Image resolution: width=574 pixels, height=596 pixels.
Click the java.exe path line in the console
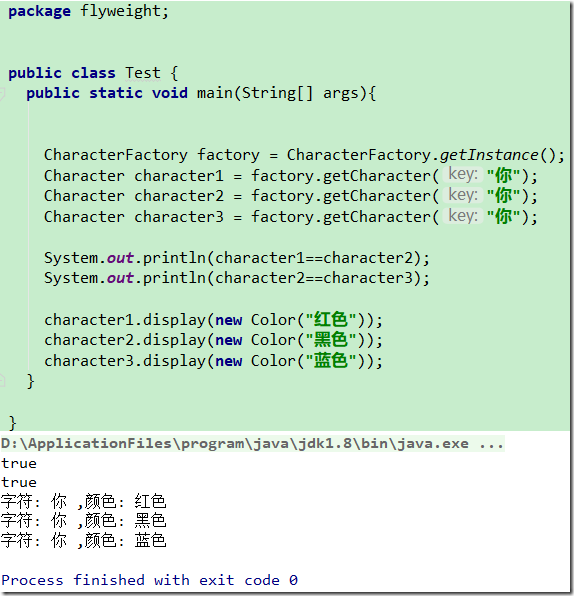tap(253, 444)
